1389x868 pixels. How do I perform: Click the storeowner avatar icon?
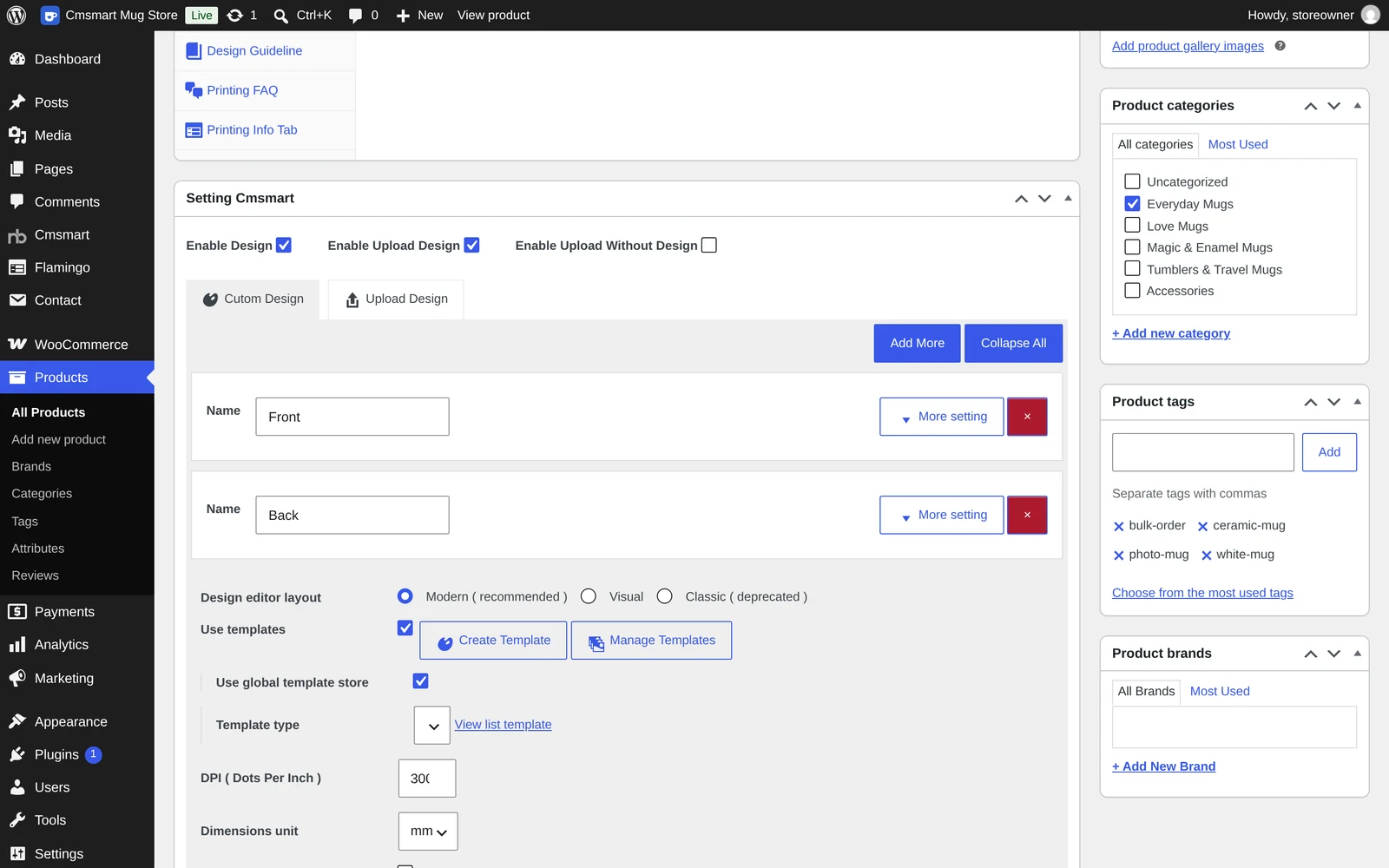[x=1371, y=15]
